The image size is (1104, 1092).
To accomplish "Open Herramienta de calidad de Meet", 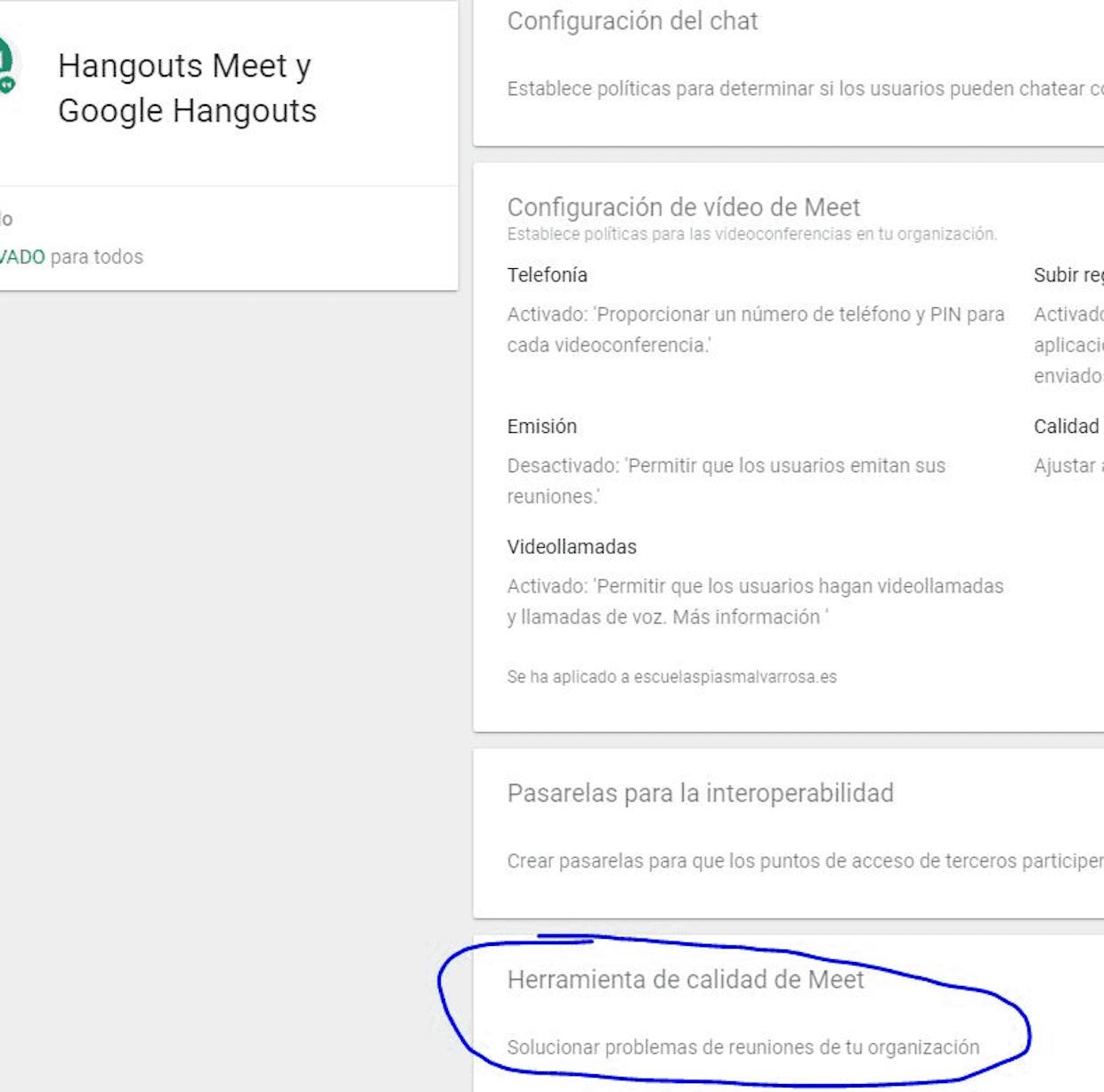I will 686,979.
